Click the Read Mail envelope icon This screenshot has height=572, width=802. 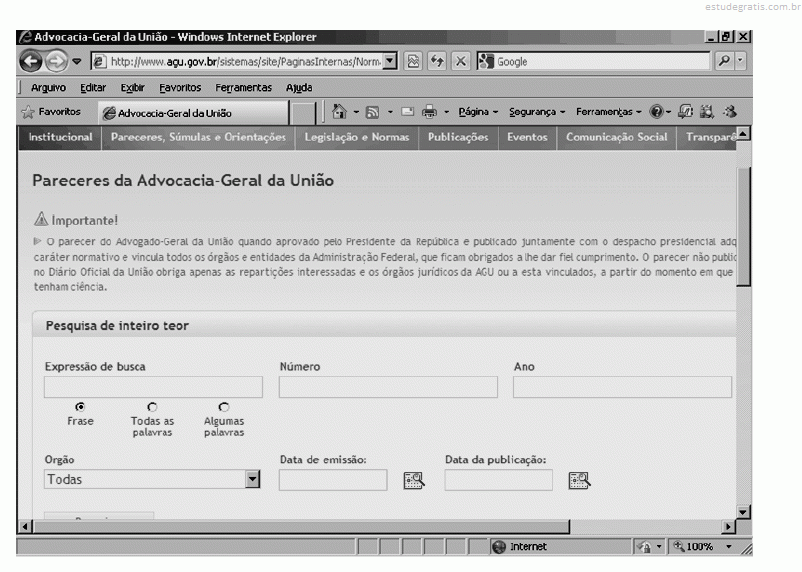point(407,112)
